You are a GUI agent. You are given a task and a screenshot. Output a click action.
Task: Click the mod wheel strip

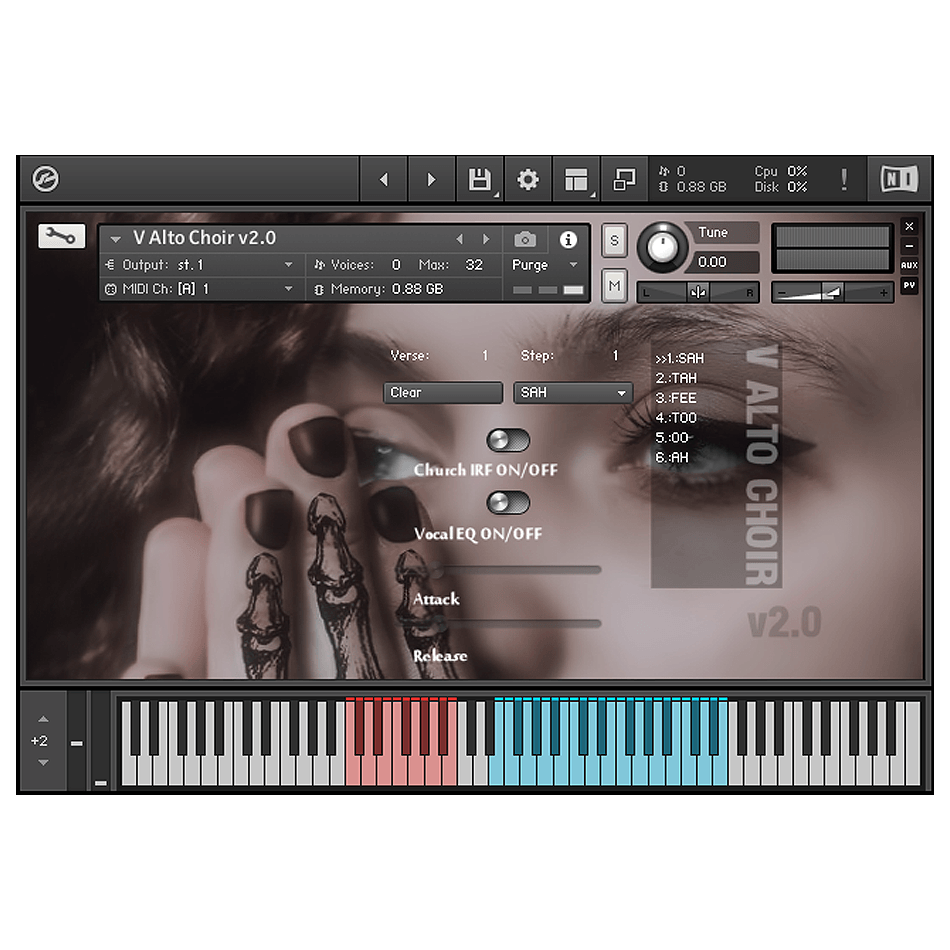click(101, 740)
